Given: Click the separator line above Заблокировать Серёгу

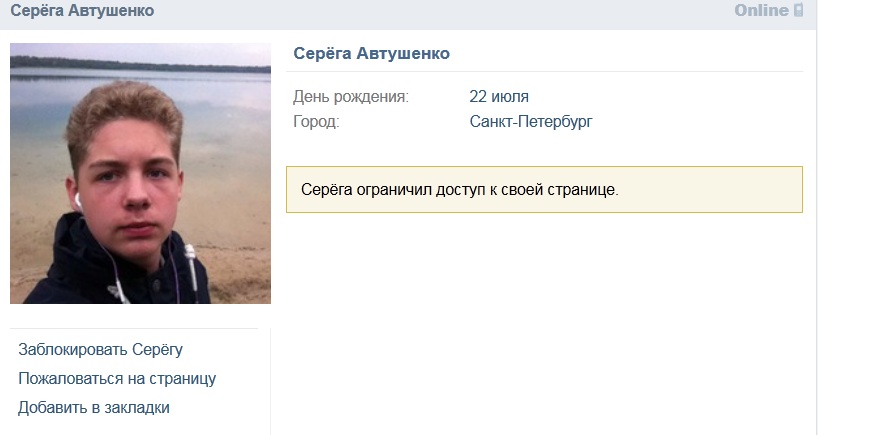Looking at the screenshot, I should pyautogui.click(x=134, y=328).
